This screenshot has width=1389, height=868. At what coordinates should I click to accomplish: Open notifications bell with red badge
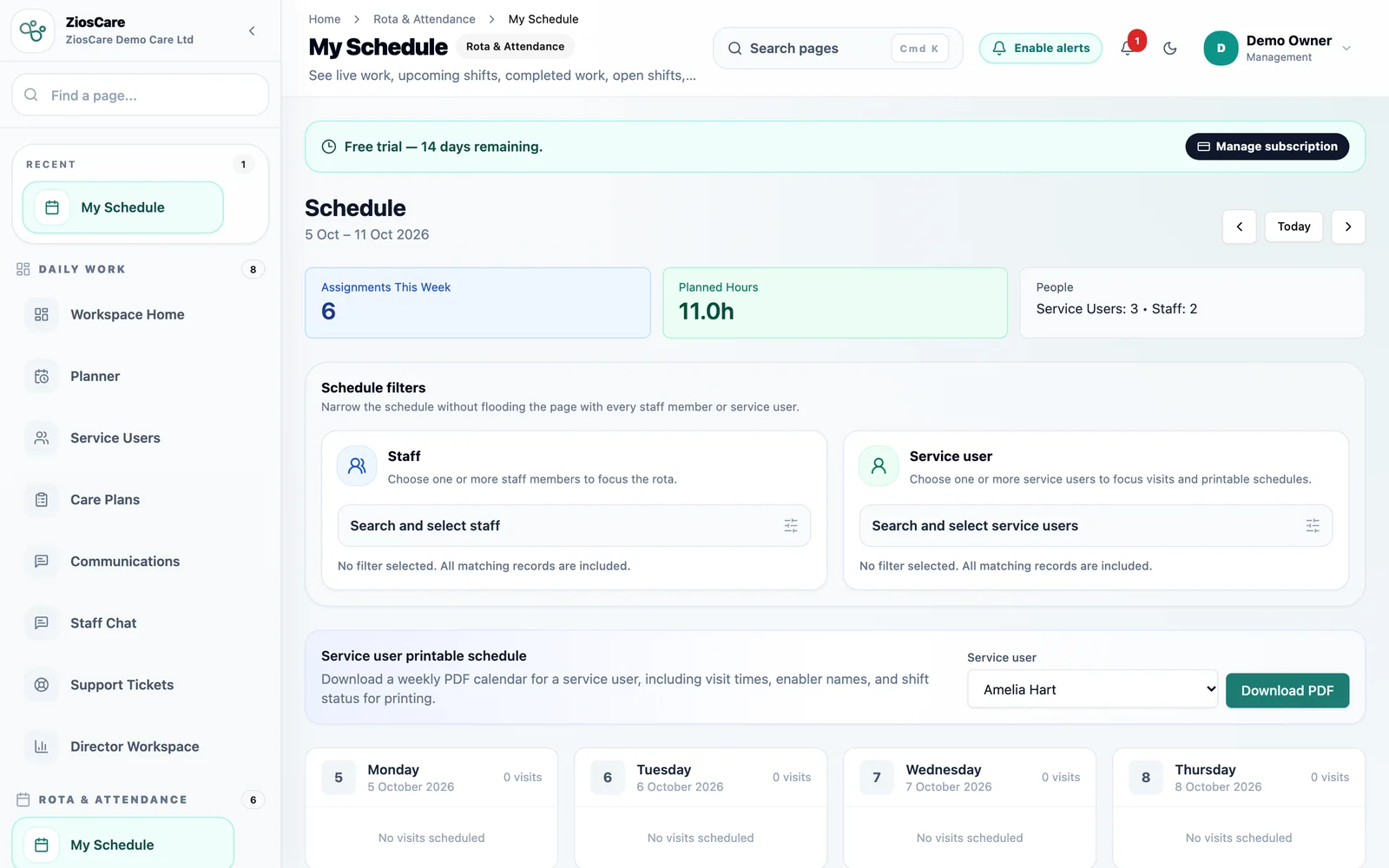tap(1128, 48)
